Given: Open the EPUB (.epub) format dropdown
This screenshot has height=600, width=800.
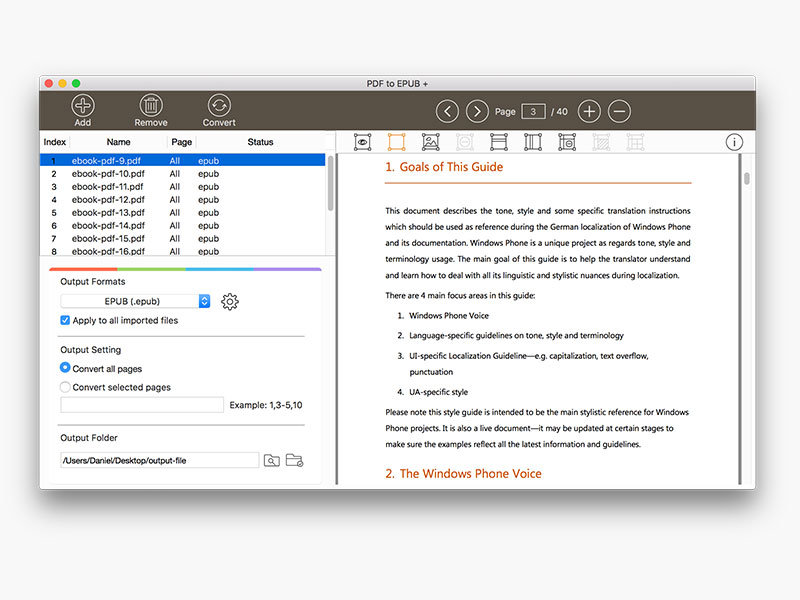Looking at the screenshot, I should coord(135,301).
